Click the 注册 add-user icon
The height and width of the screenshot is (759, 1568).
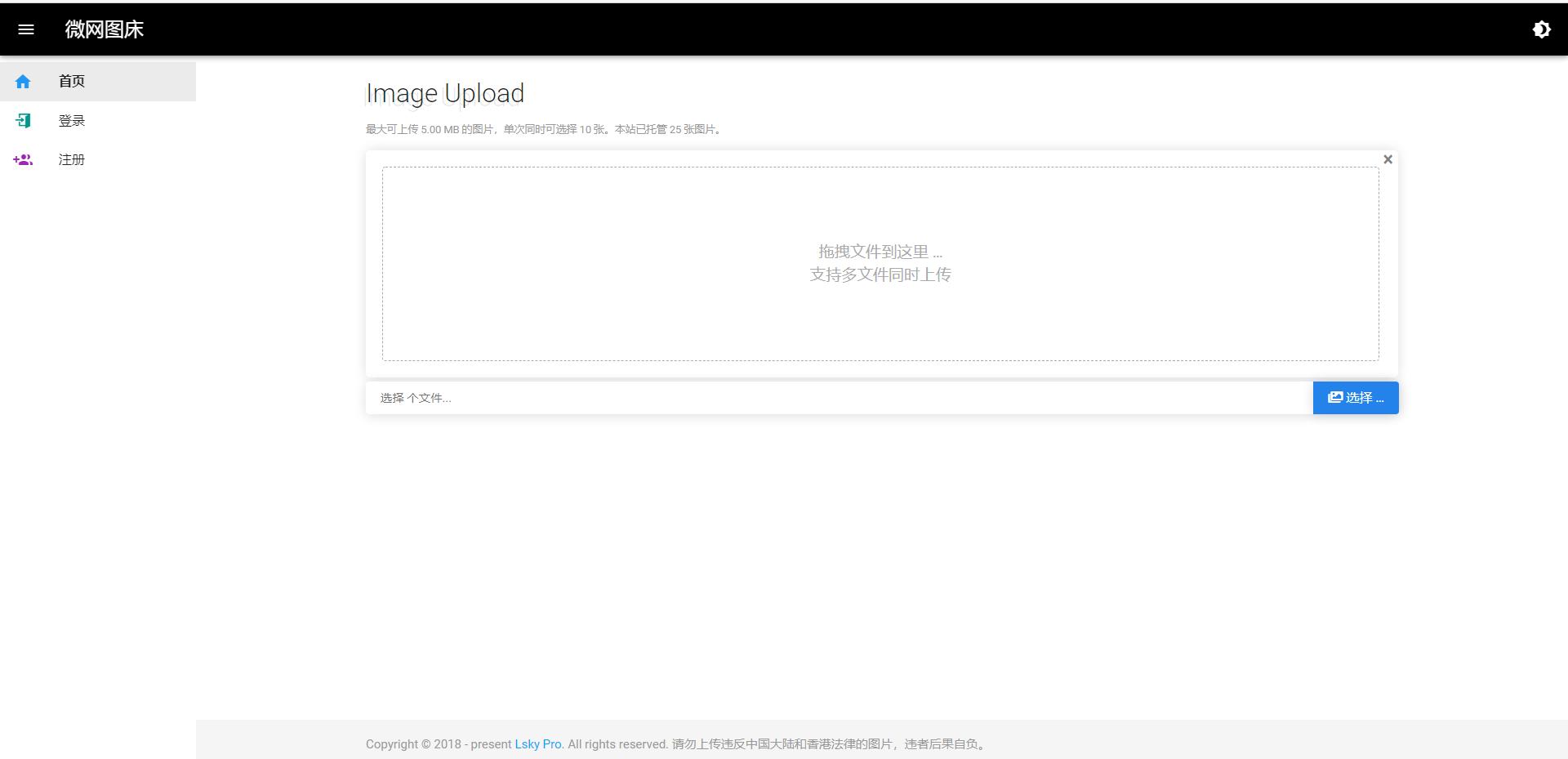click(x=23, y=160)
